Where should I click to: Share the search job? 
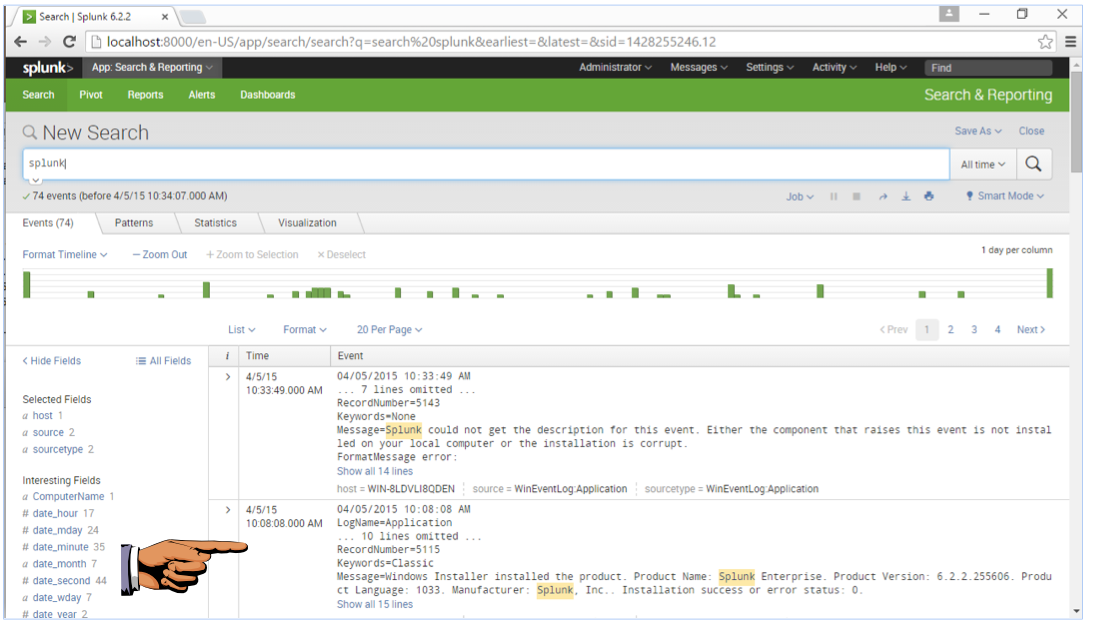[x=883, y=197]
